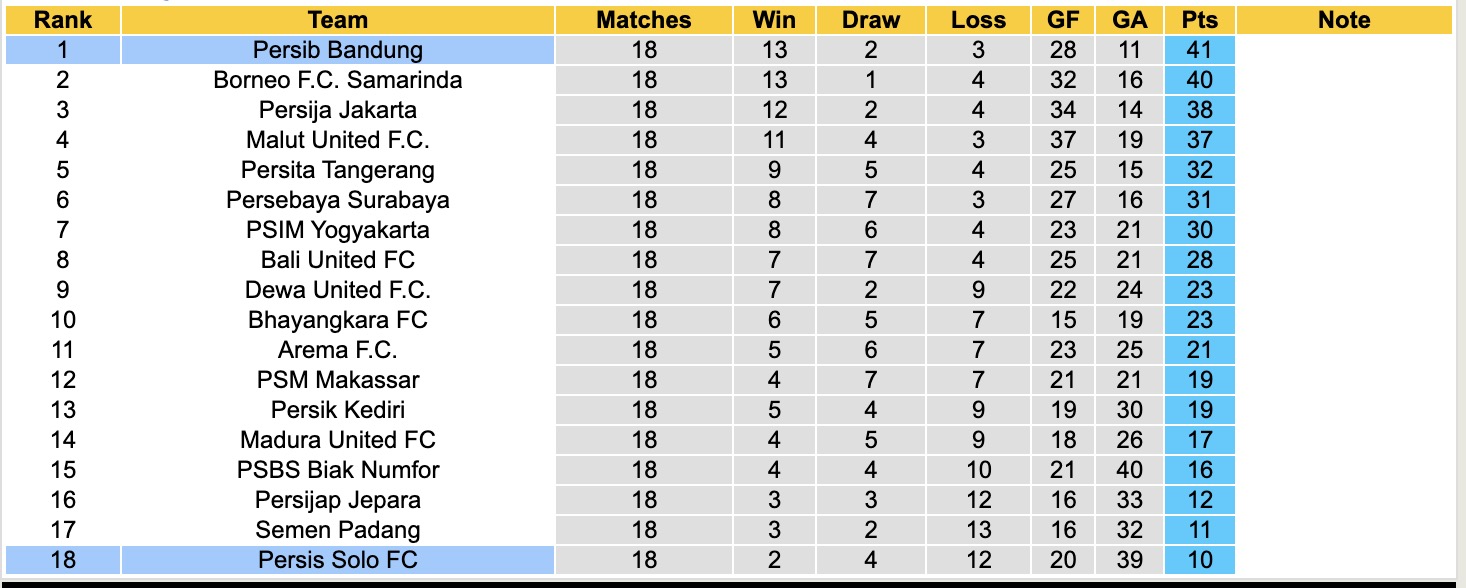Open Borneo F.C. Samarinda team entry
The height and width of the screenshot is (588, 1466).
pos(338,80)
